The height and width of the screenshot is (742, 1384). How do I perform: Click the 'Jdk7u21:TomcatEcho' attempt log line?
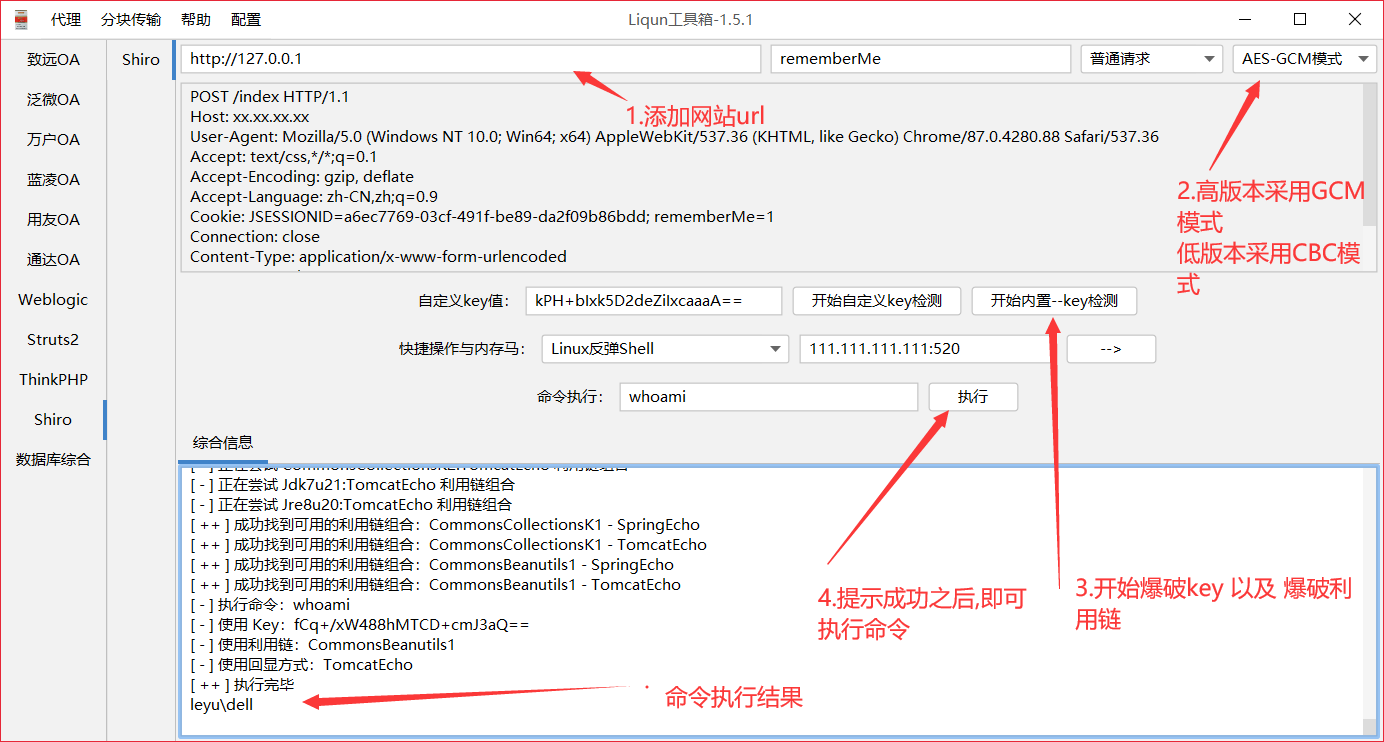(x=353, y=485)
